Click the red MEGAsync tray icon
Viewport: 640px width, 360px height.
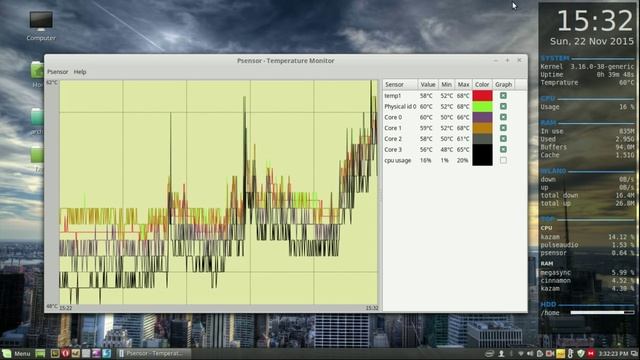(591, 353)
